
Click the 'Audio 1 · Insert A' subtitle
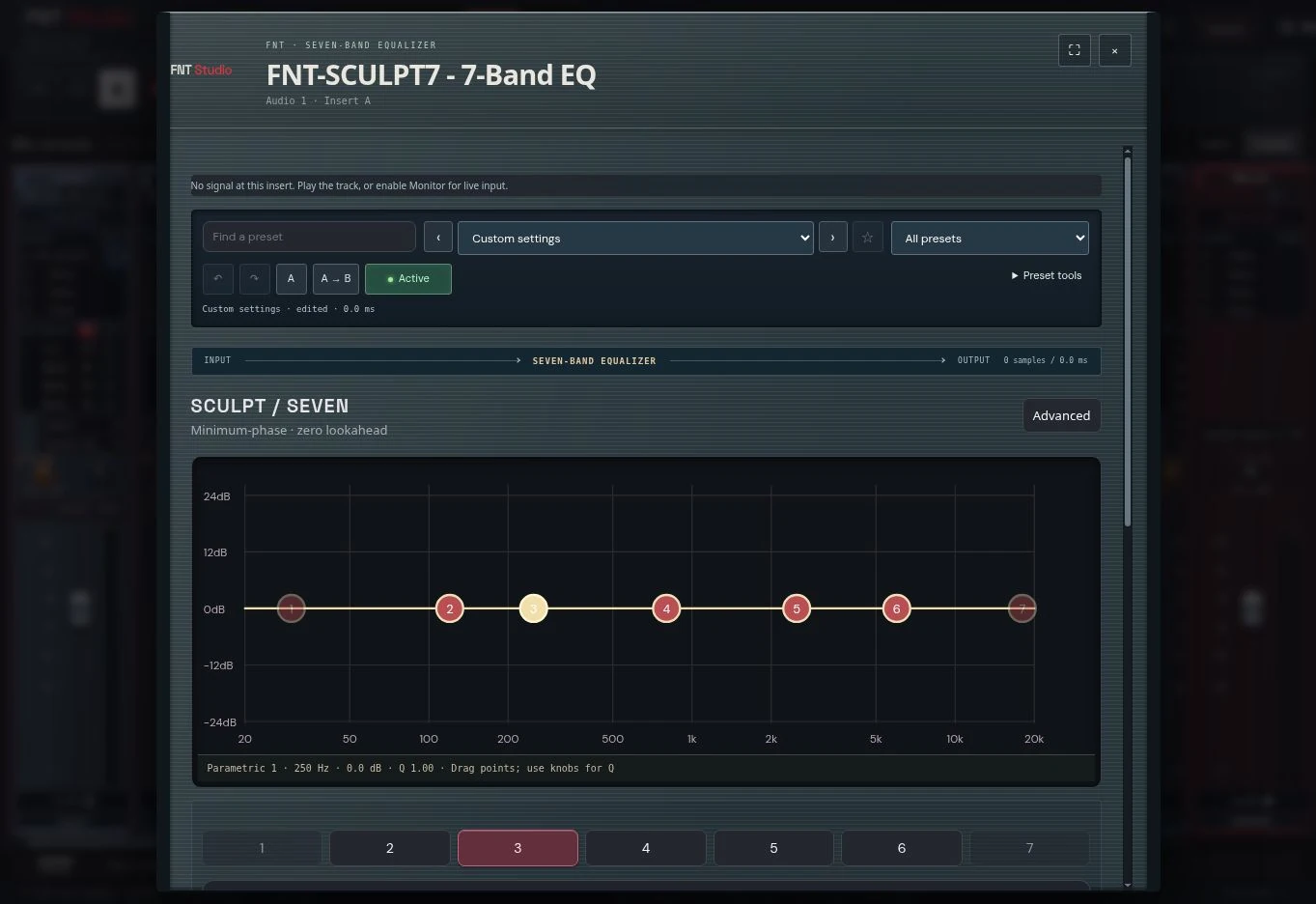(x=319, y=100)
